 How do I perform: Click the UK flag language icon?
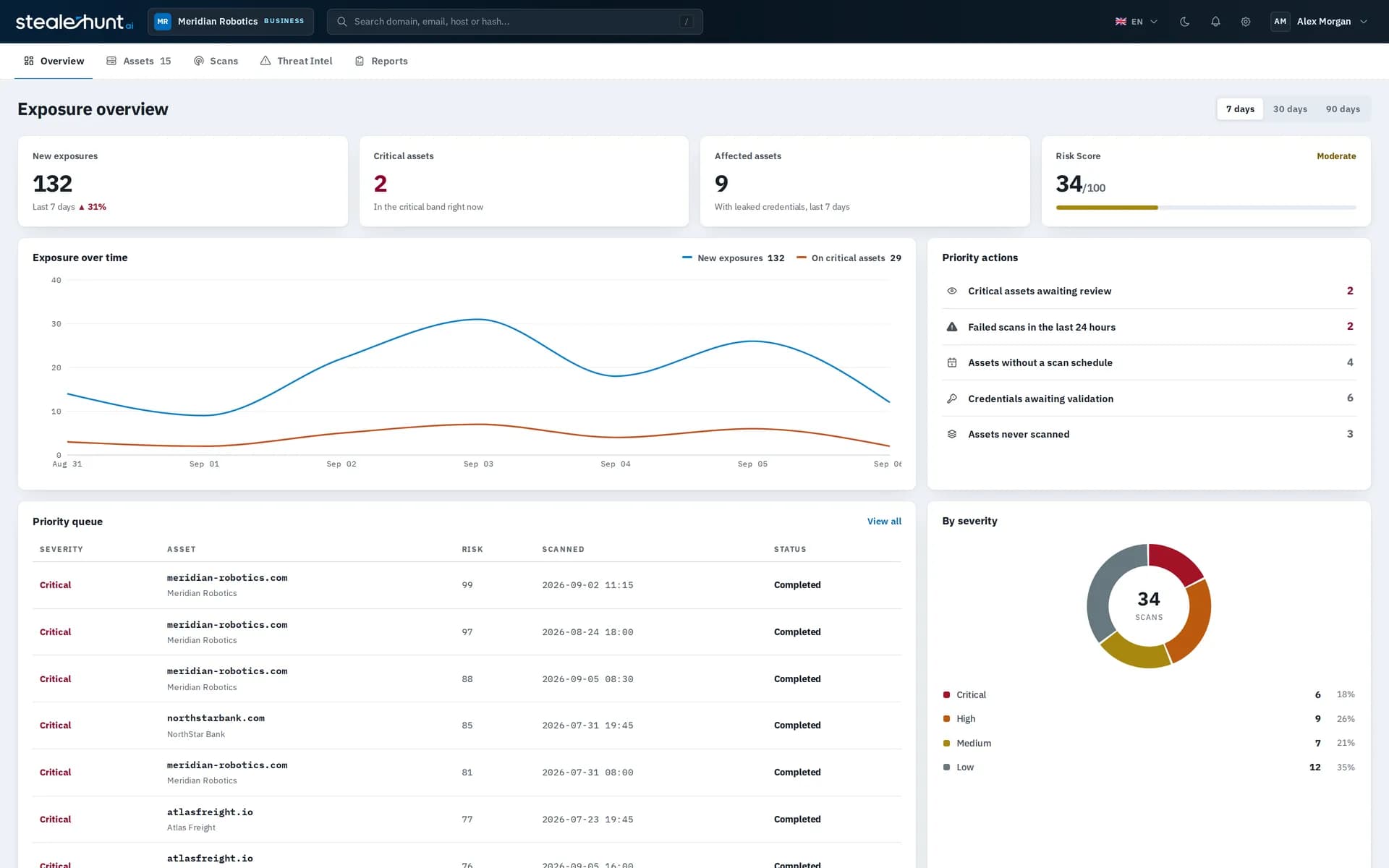1121,22
